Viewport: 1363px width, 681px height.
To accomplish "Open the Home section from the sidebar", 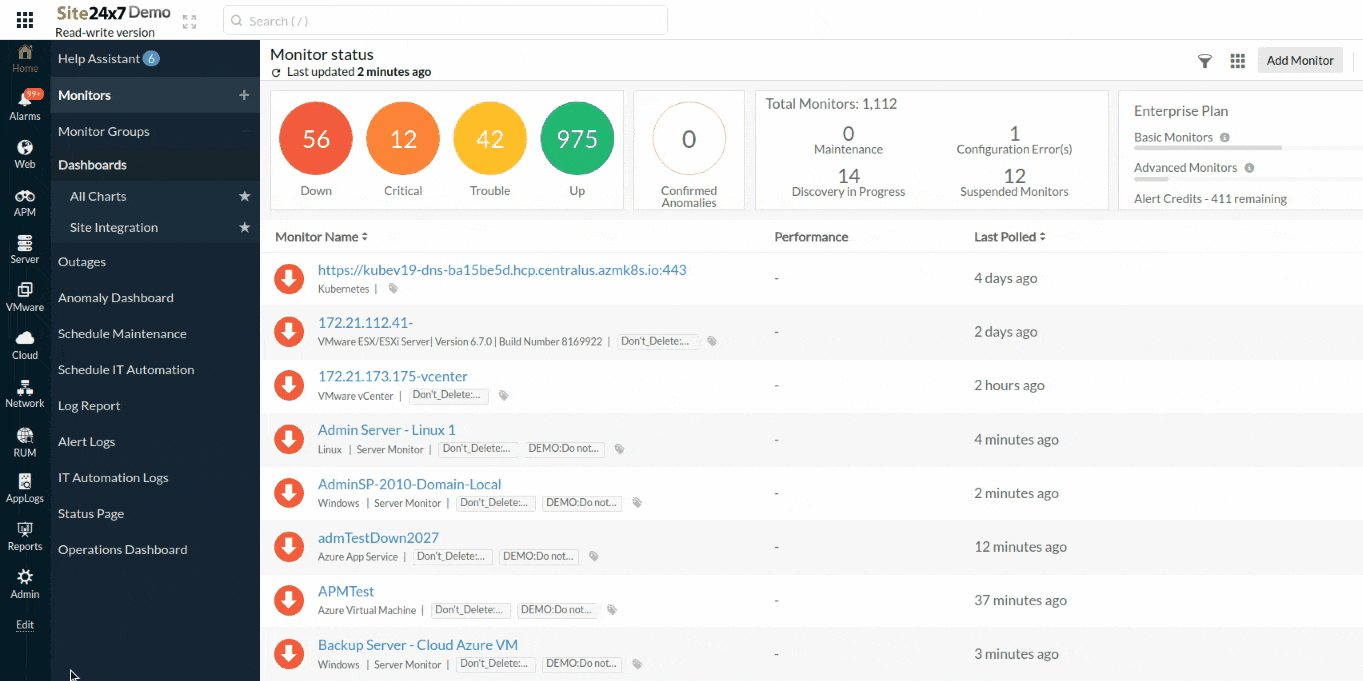I will coord(24,55).
